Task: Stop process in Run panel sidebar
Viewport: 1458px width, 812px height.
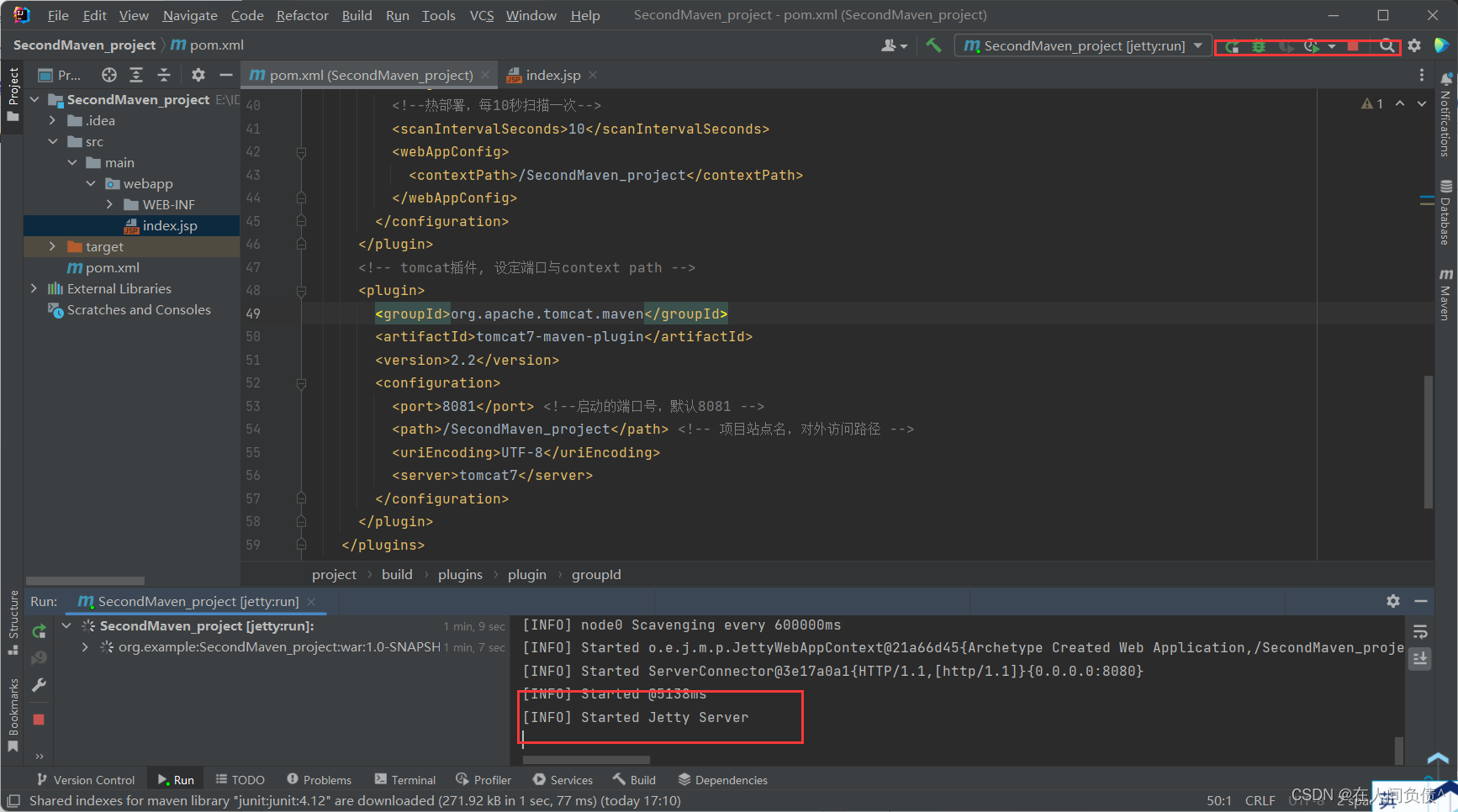Action: pos(39,720)
